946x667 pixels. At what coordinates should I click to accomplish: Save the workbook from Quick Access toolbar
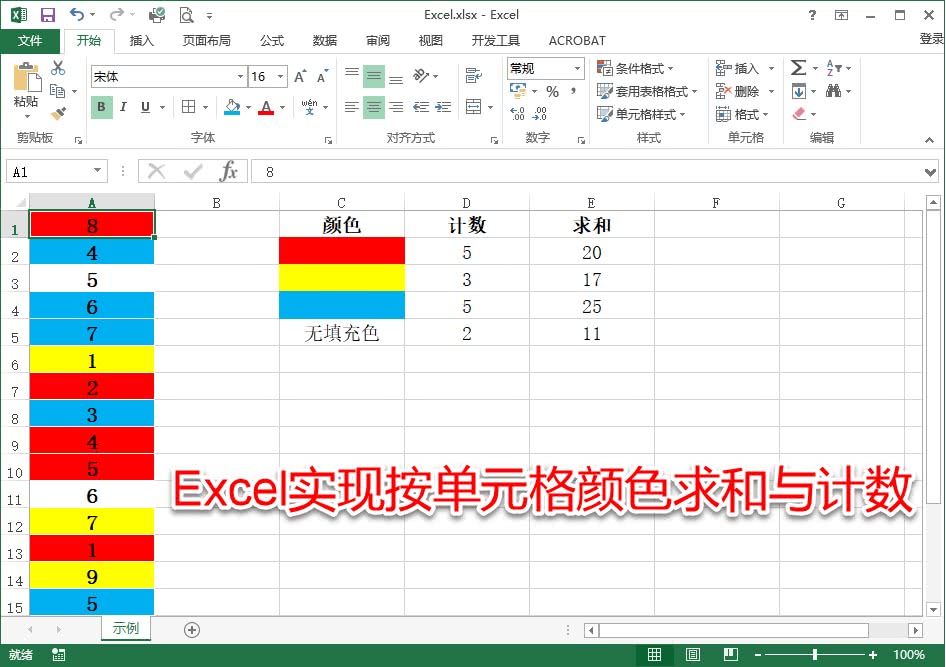coord(47,16)
